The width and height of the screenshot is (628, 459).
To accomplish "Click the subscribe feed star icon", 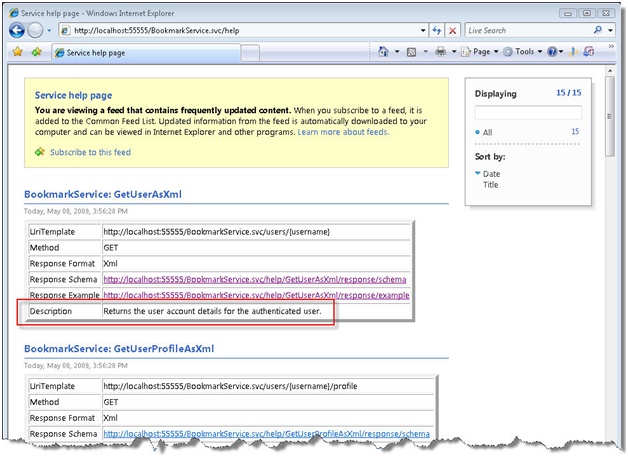I will pos(40,152).
